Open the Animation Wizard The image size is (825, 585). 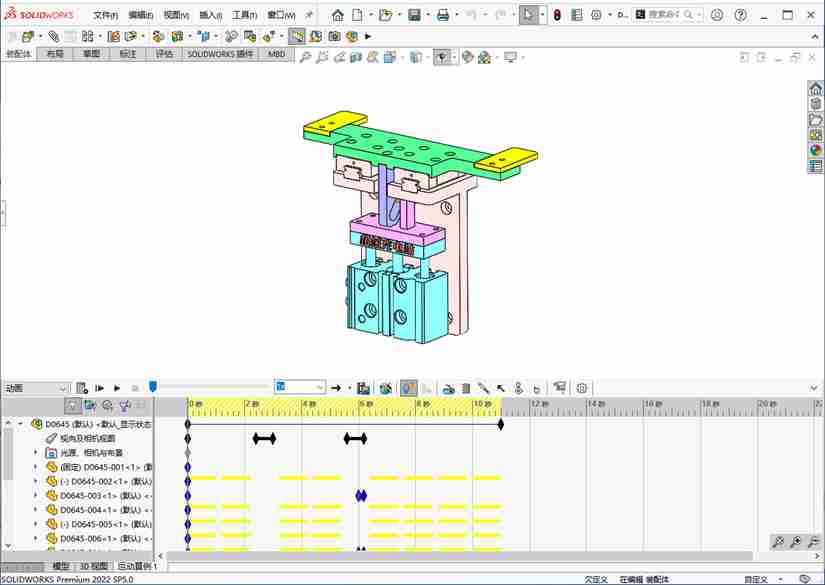(386, 388)
